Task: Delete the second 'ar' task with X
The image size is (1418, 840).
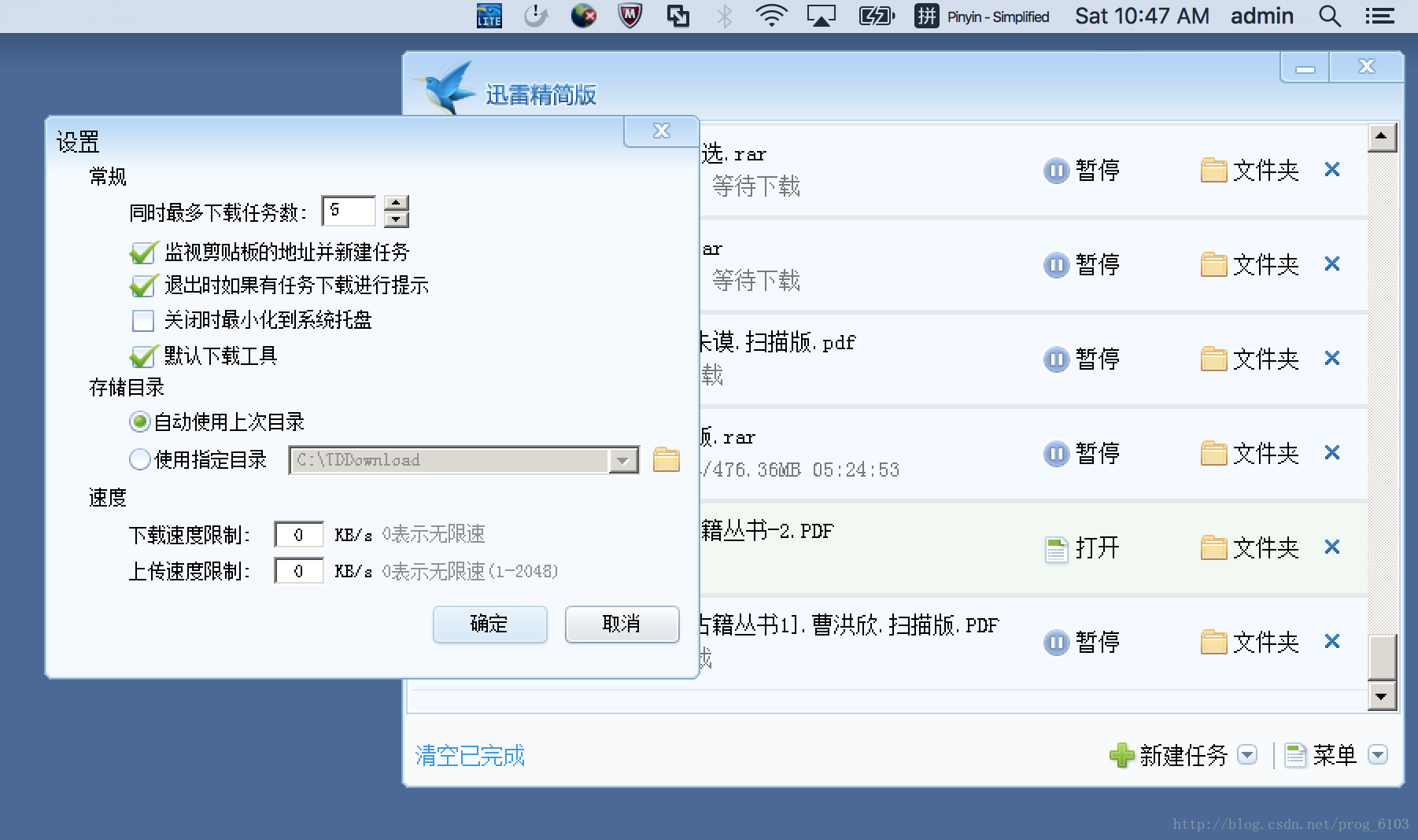Action: coord(1332,263)
